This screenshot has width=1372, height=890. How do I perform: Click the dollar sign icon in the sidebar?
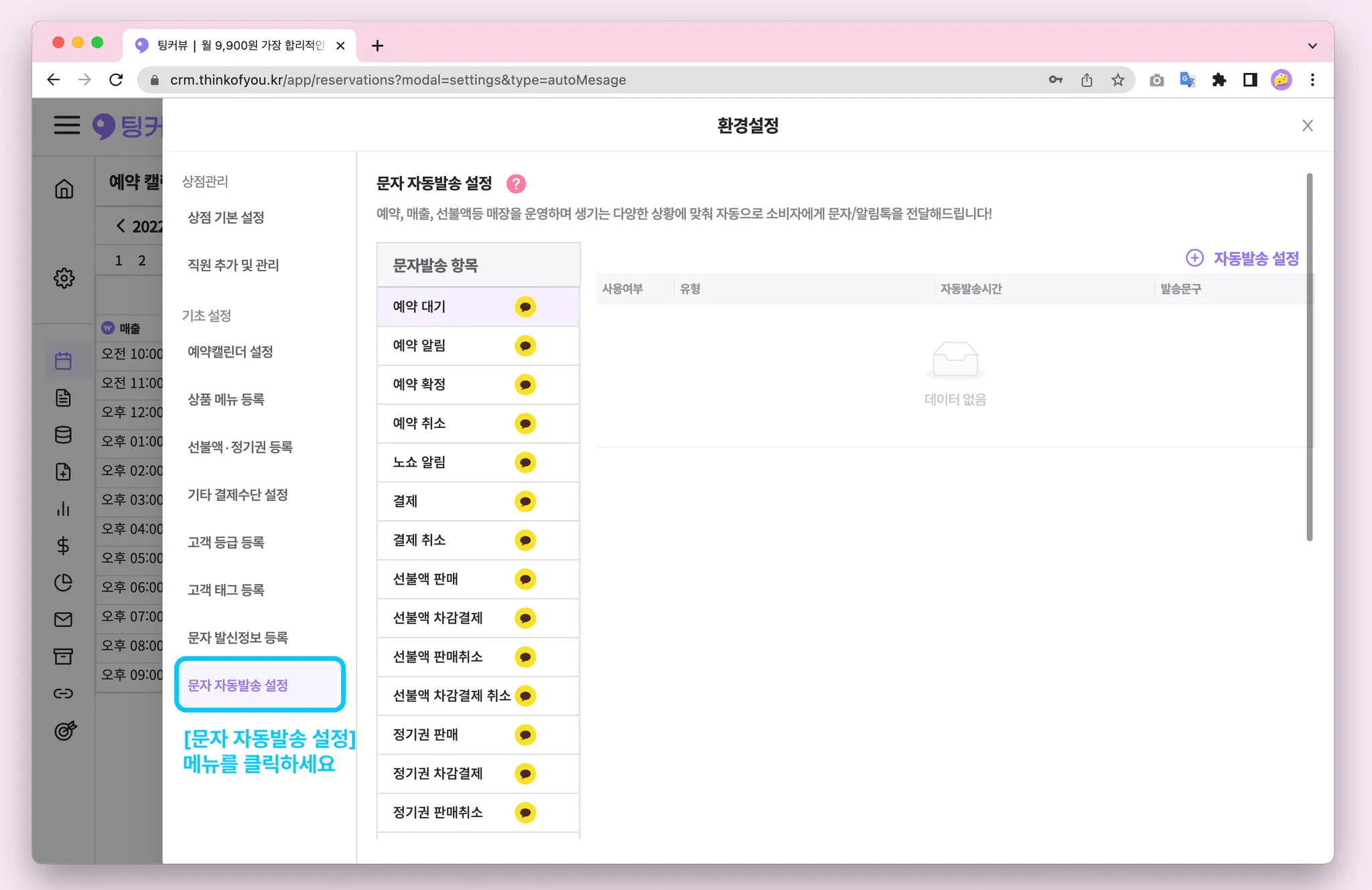pyautogui.click(x=63, y=545)
